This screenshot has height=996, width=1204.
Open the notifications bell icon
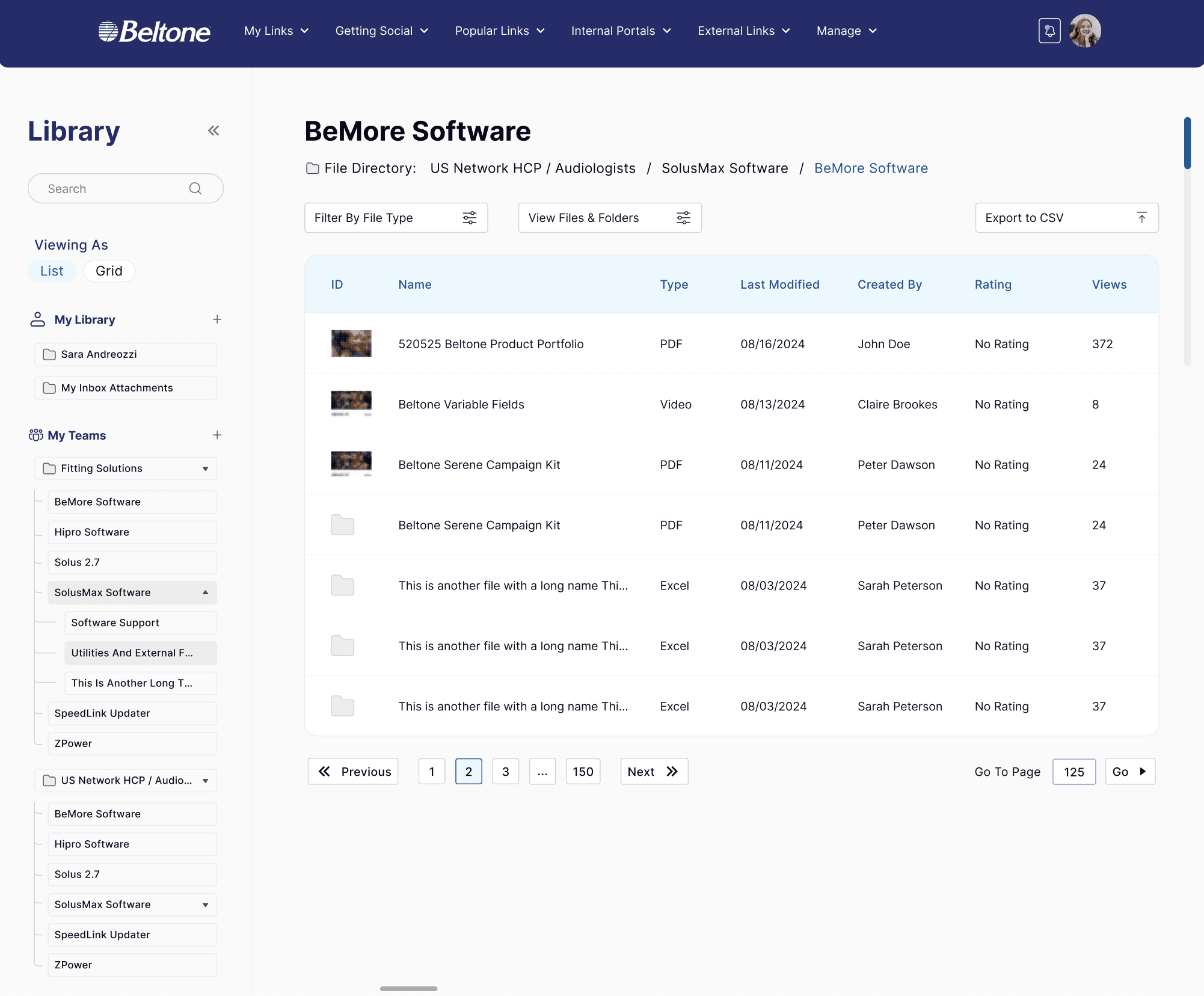click(1049, 31)
